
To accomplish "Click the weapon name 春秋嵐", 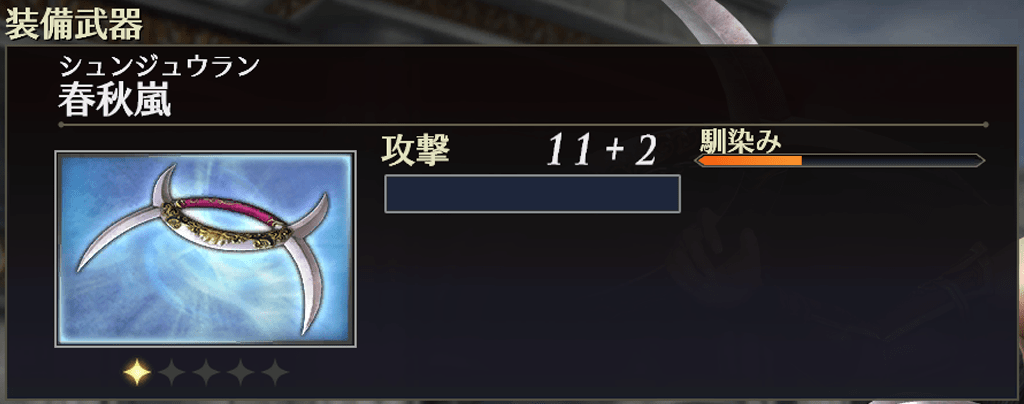I will click(x=114, y=101).
